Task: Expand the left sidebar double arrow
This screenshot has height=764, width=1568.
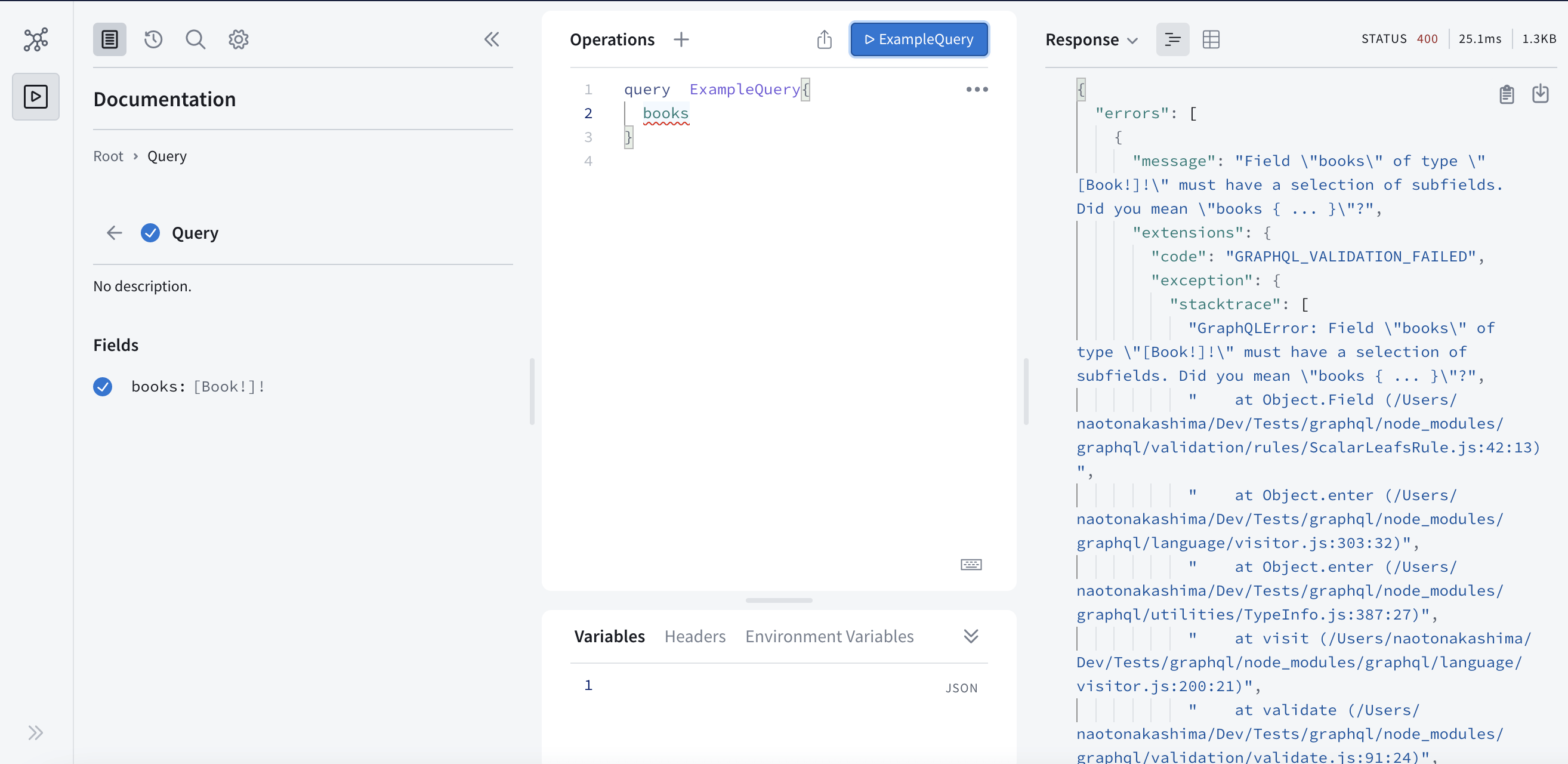Action: [36, 732]
